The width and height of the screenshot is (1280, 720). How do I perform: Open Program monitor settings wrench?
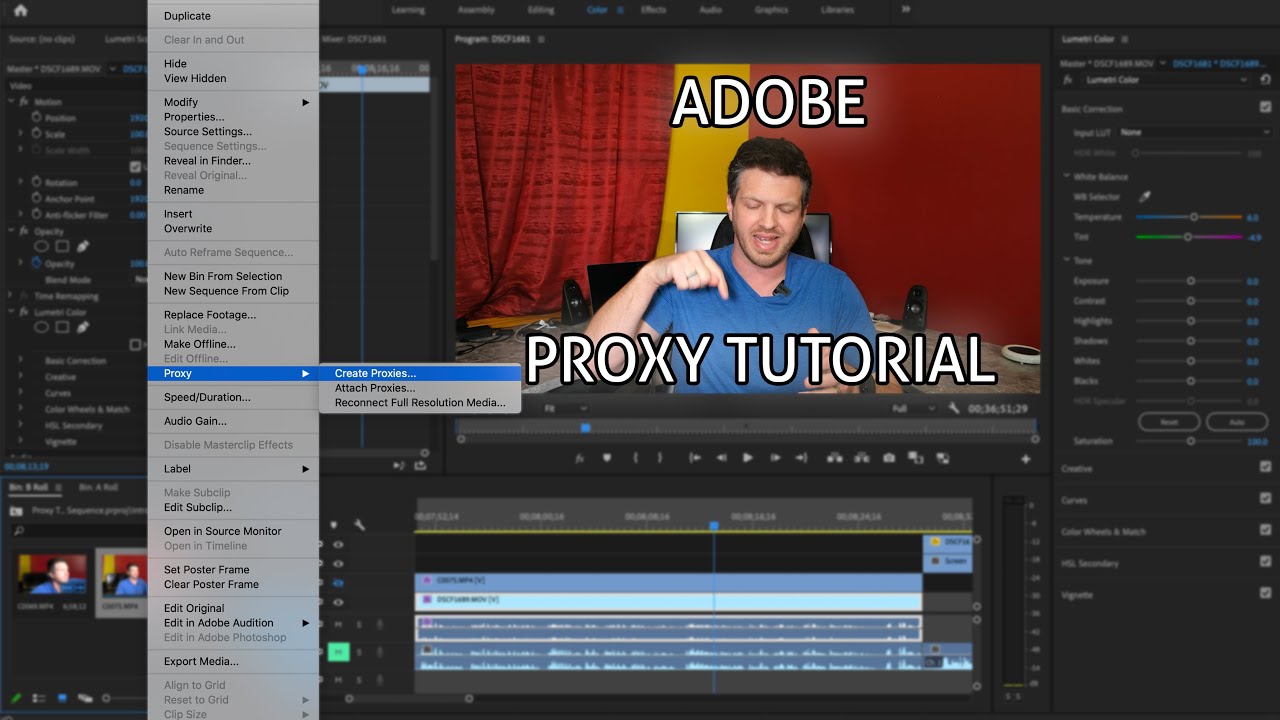tap(954, 408)
